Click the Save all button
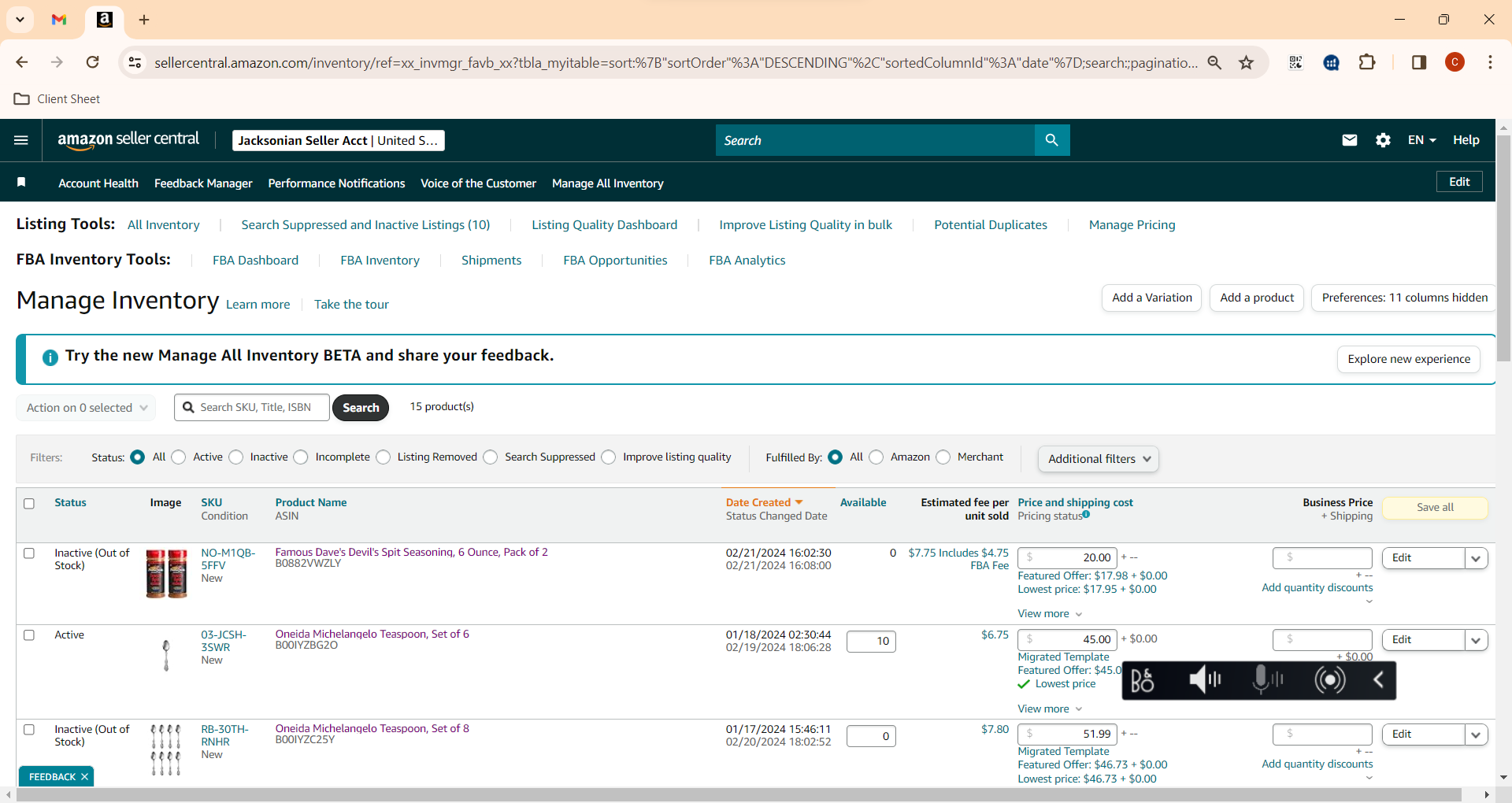1512x803 pixels. [1435, 508]
